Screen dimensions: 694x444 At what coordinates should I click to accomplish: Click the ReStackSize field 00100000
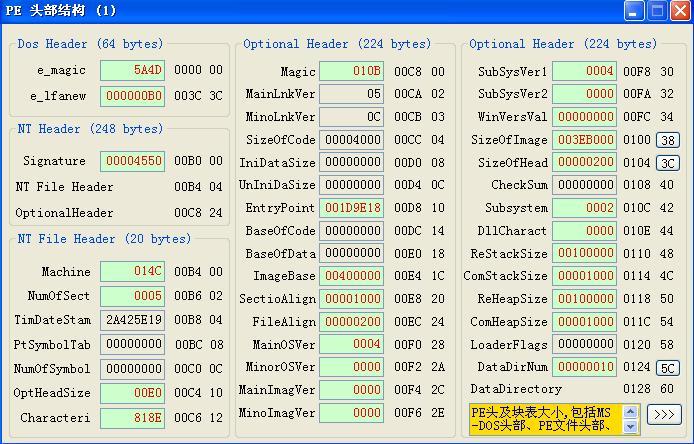tap(584, 254)
